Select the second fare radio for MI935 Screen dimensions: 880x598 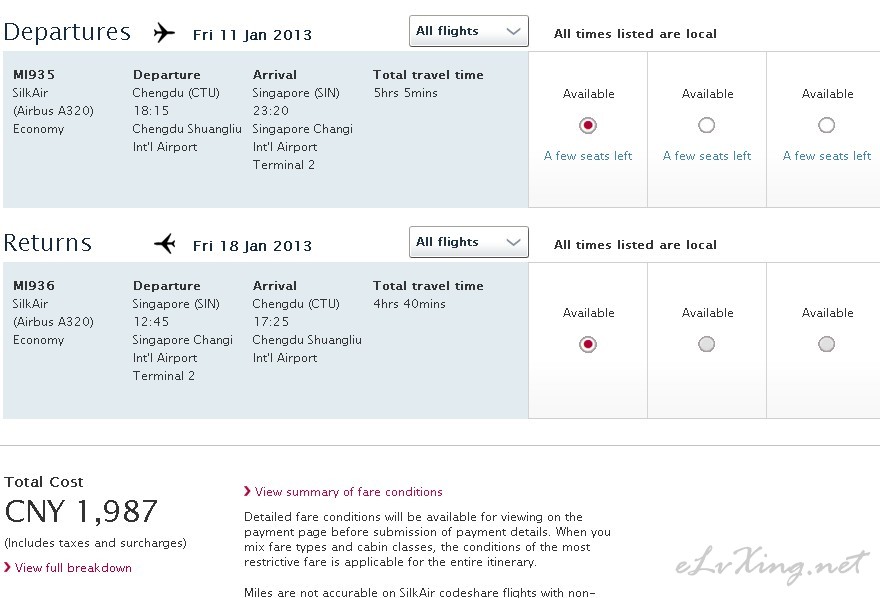pyautogui.click(x=707, y=125)
